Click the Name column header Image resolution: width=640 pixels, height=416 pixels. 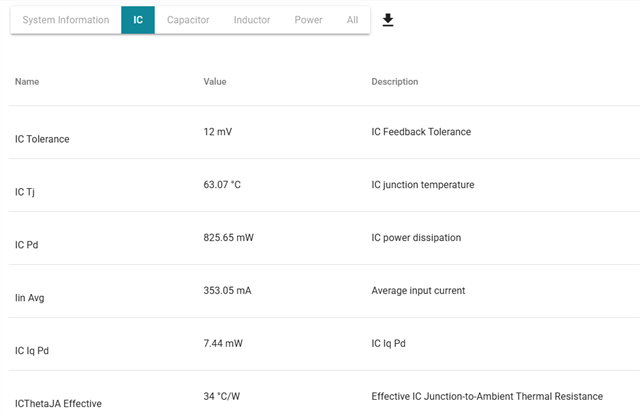coord(27,82)
